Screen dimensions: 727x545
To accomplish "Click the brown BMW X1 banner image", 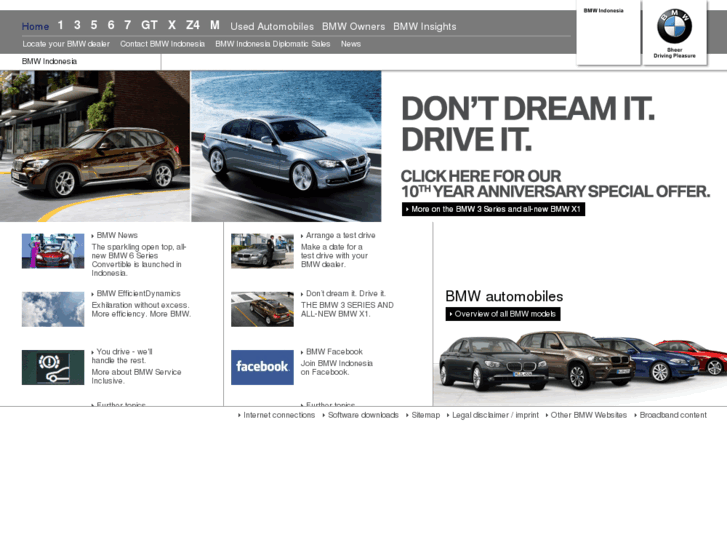I will click(95, 146).
